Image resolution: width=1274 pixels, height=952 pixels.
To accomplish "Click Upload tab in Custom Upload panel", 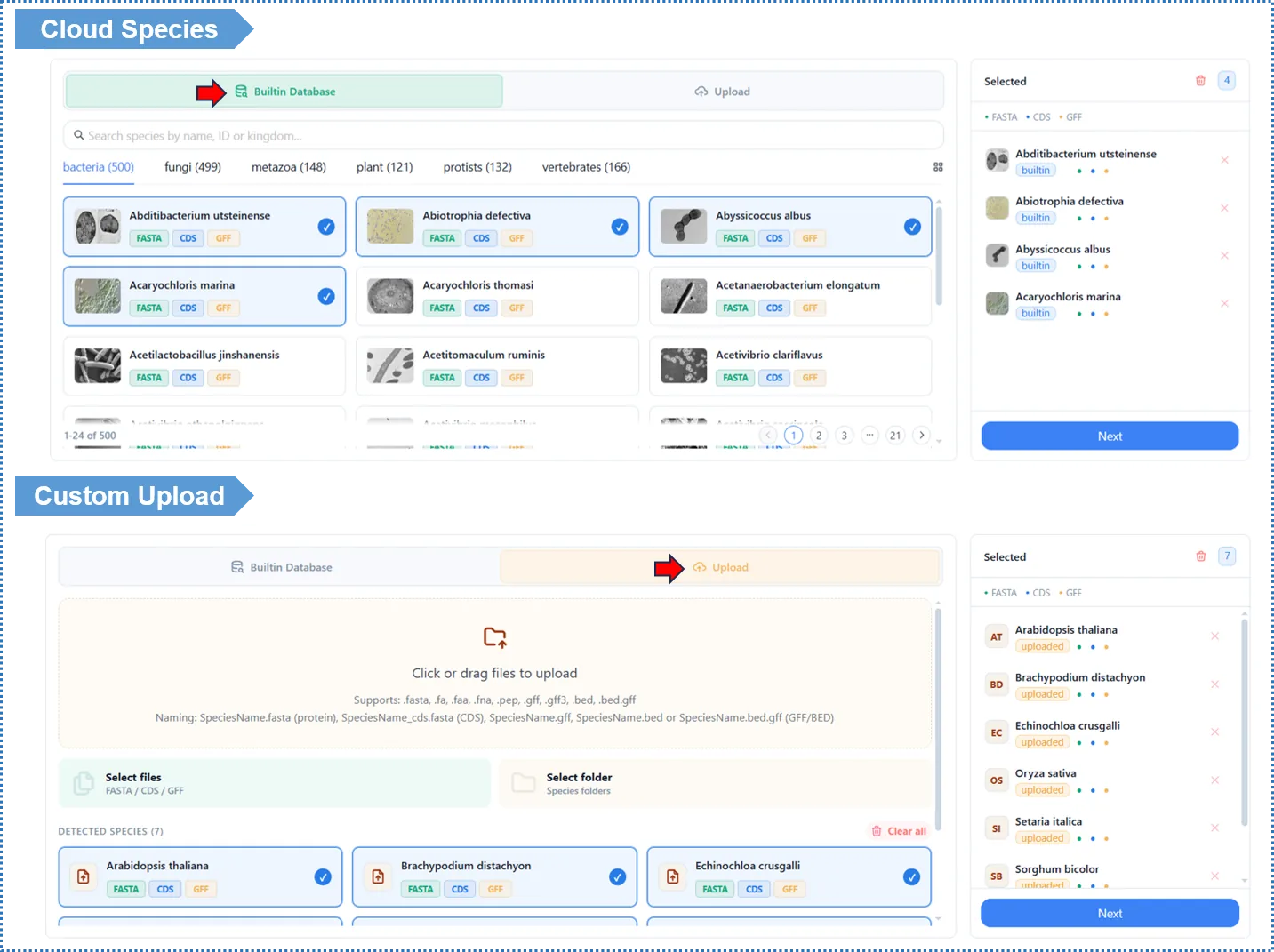I will tap(720, 567).
